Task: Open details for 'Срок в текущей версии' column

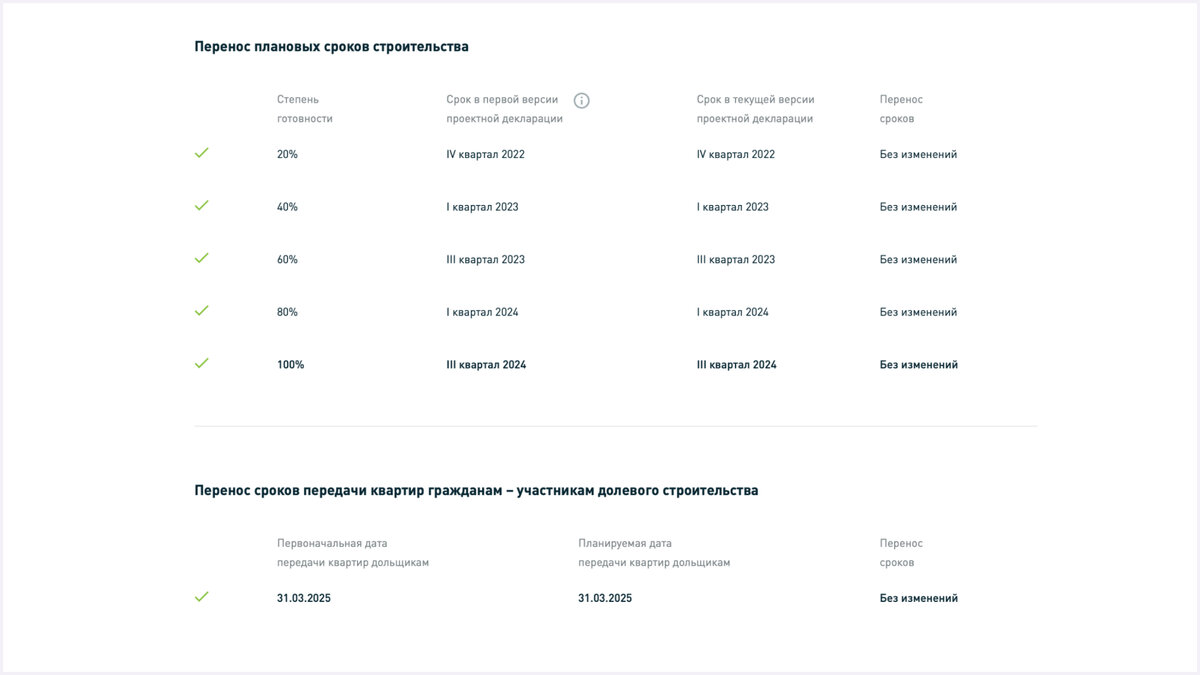Action: tap(755, 108)
